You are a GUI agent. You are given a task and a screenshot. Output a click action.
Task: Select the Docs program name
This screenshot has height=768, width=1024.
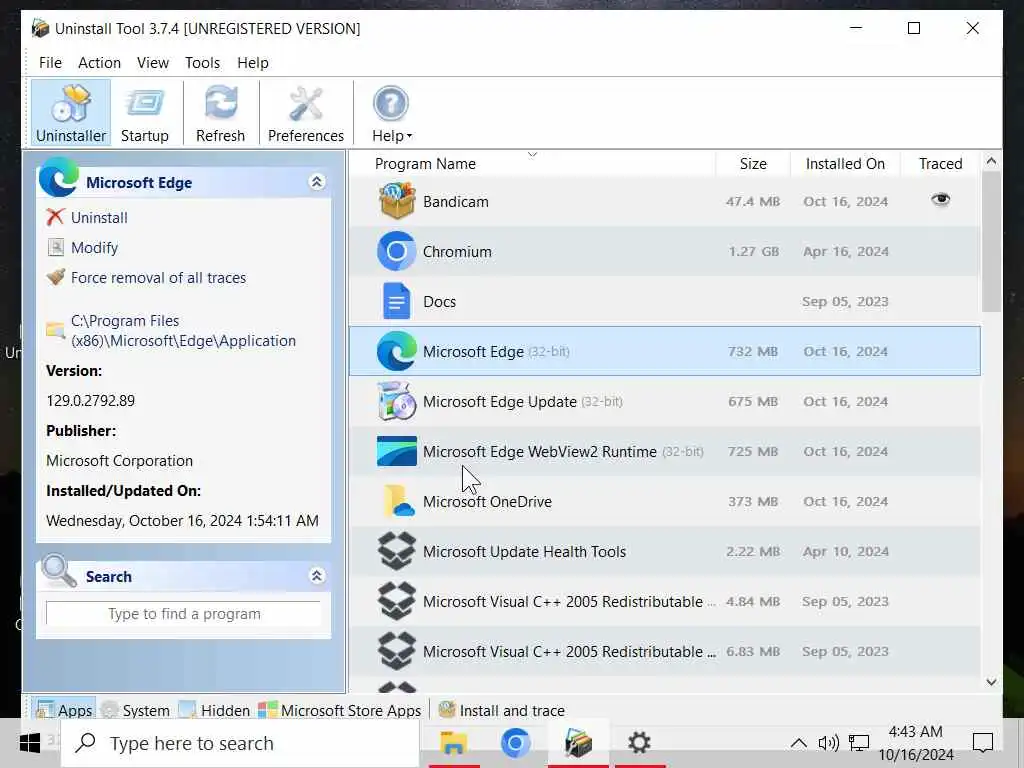(x=440, y=302)
